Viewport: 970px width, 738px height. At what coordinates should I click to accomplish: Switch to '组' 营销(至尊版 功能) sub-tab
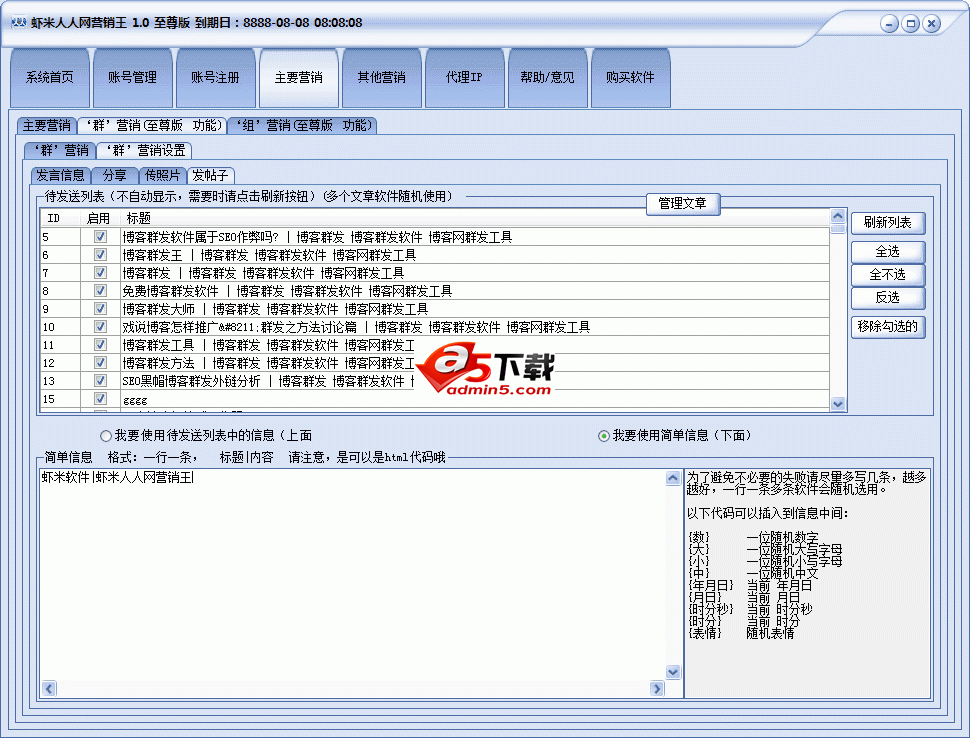tap(303, 126)
